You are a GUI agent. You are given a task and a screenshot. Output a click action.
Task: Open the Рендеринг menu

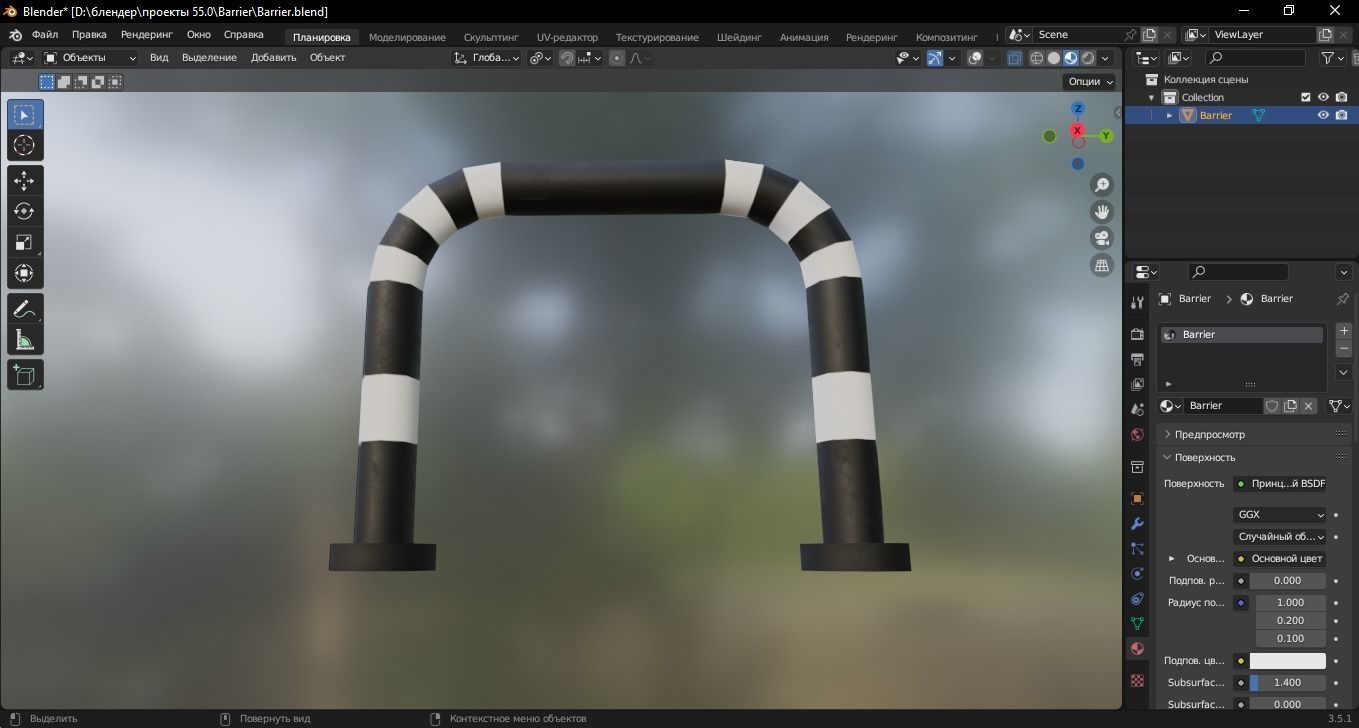147,35
